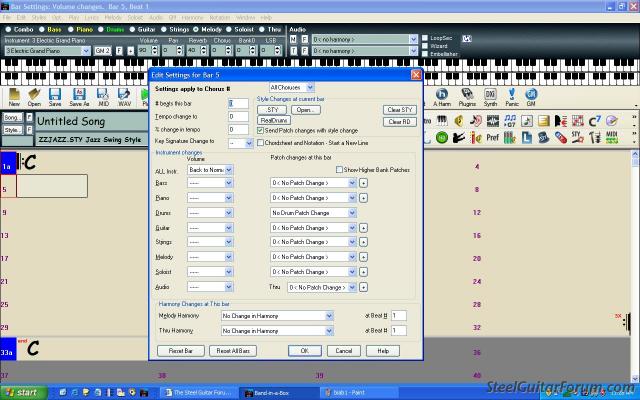The width and height of the screenshot is (640, 400).
Task: Enable Show Higher Bank Patches checkbox
Action: (x=340, y=170)
